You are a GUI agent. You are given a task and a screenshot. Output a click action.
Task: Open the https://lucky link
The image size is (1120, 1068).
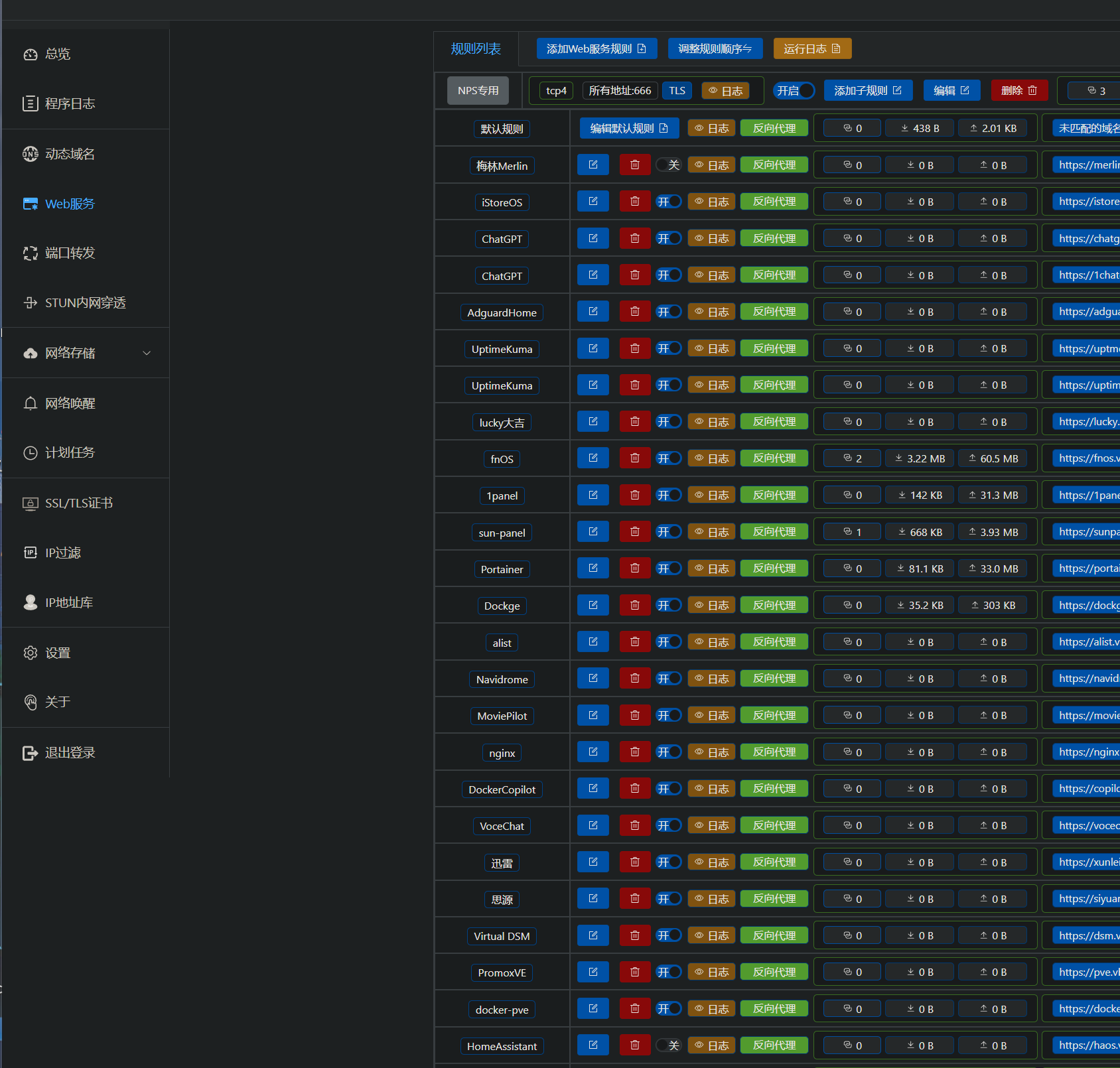point(1085,422)
